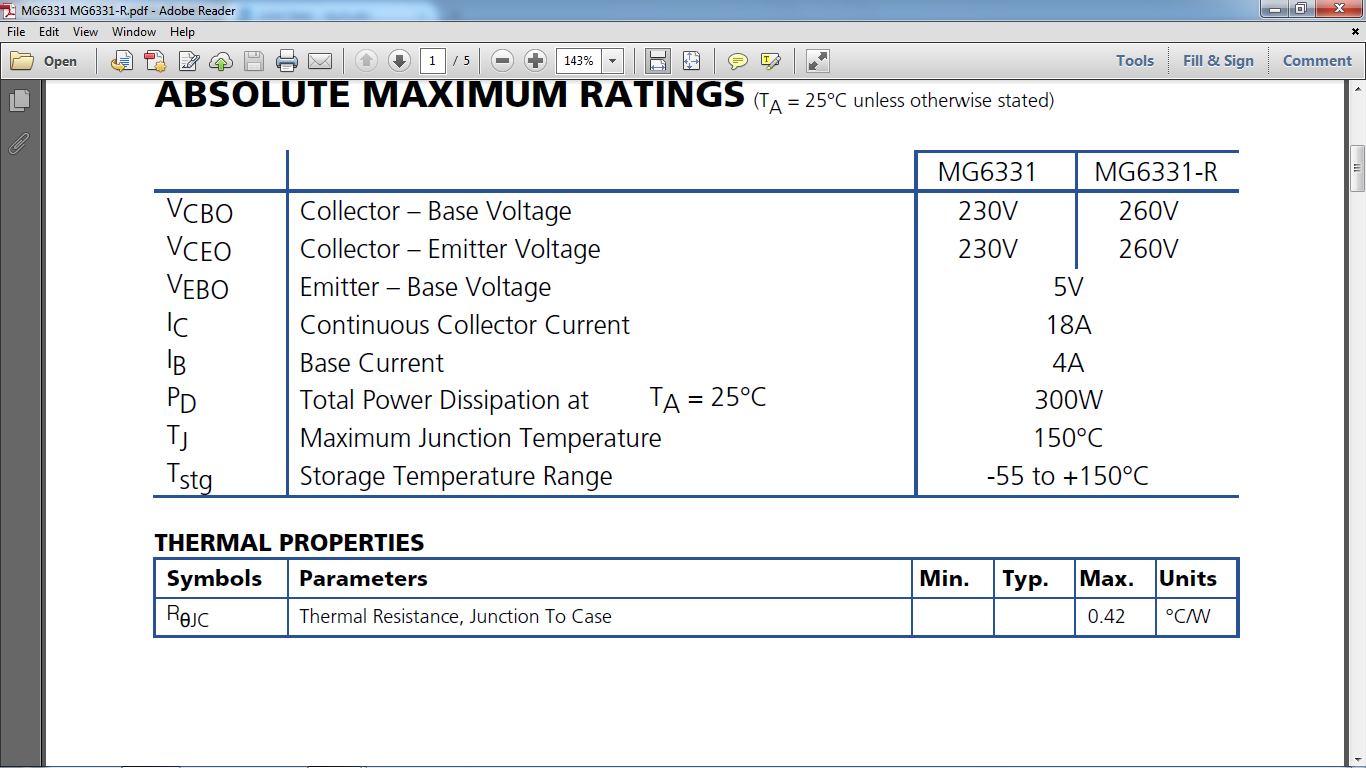Click the fit width scrolling icon
Image resolution: width=1366 pixels, height=768 pixels.
point(658,61)
